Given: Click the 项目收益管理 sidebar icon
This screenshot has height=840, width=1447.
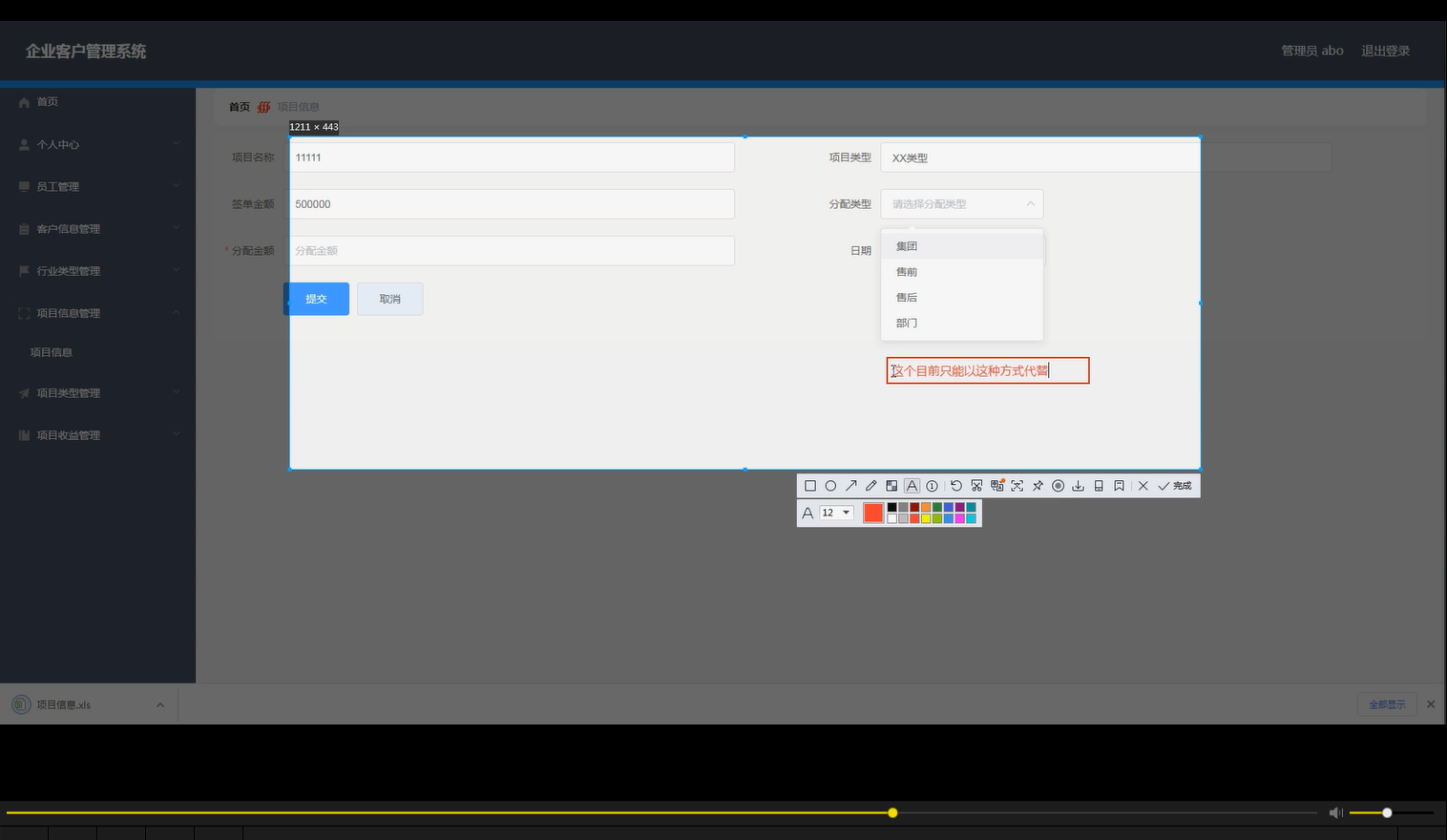Looking at the screenshot, I should pyautogui.click(x=24, y=435).
